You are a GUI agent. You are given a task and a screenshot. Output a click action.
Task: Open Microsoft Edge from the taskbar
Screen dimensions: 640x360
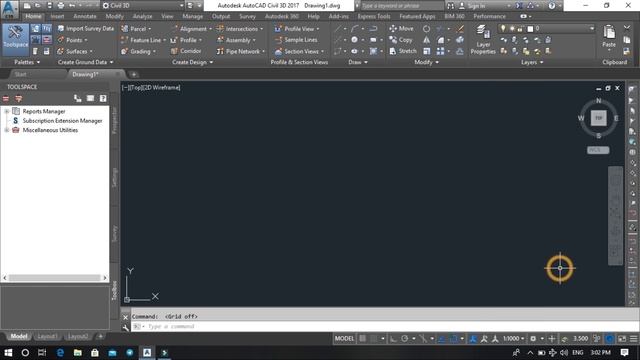coord(60,353)
